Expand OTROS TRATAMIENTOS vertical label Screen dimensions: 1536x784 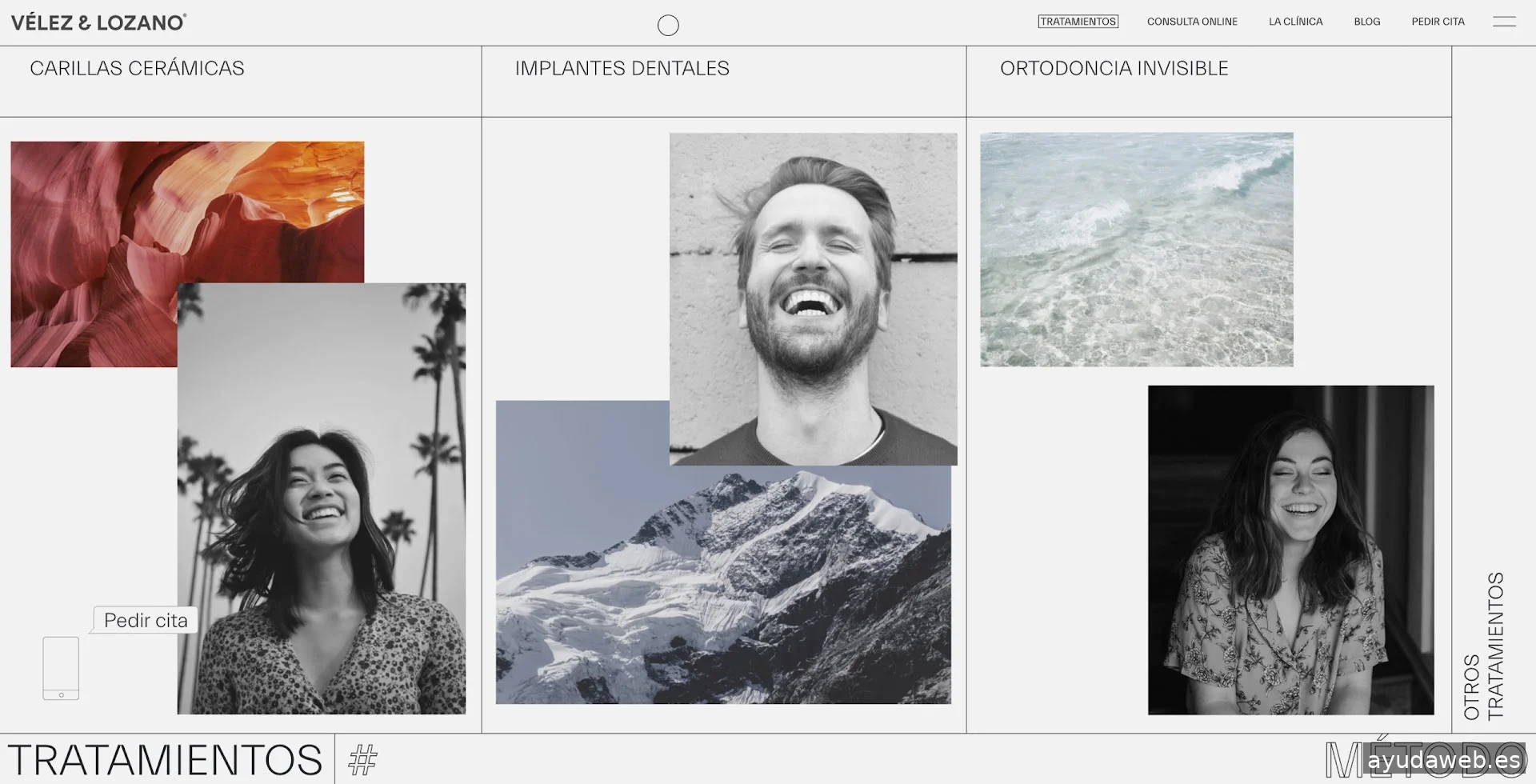point(1483,646)
